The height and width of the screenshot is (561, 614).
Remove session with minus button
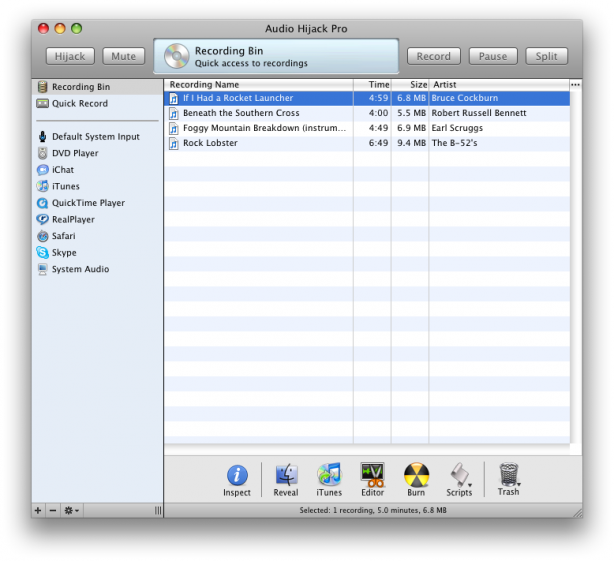pos(53,510)
